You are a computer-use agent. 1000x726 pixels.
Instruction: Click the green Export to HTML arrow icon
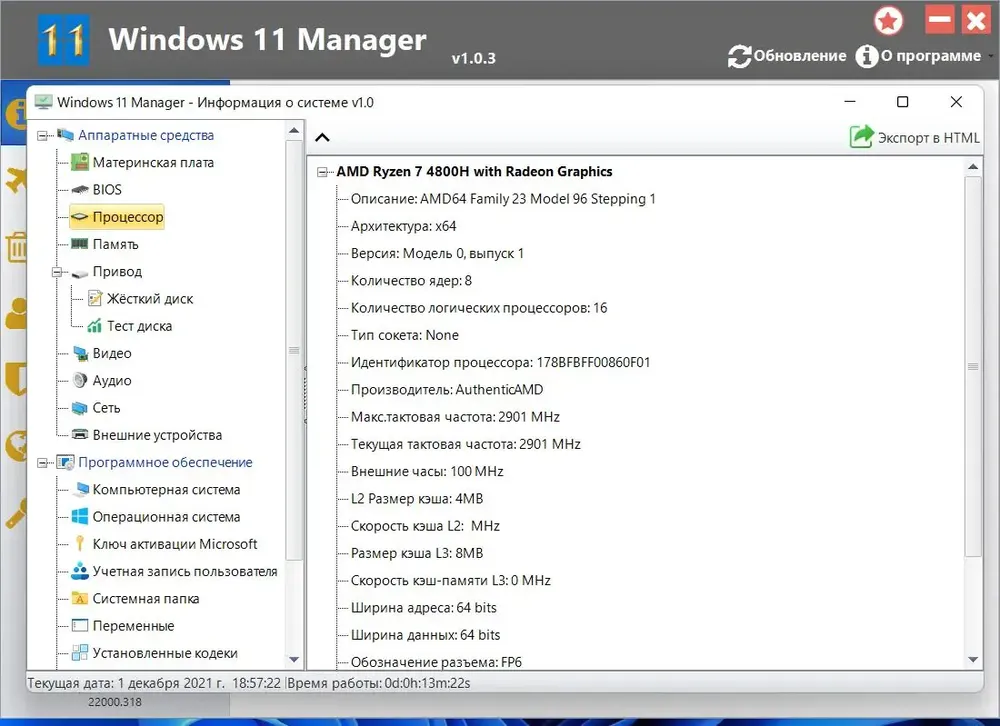click(861, 137)
